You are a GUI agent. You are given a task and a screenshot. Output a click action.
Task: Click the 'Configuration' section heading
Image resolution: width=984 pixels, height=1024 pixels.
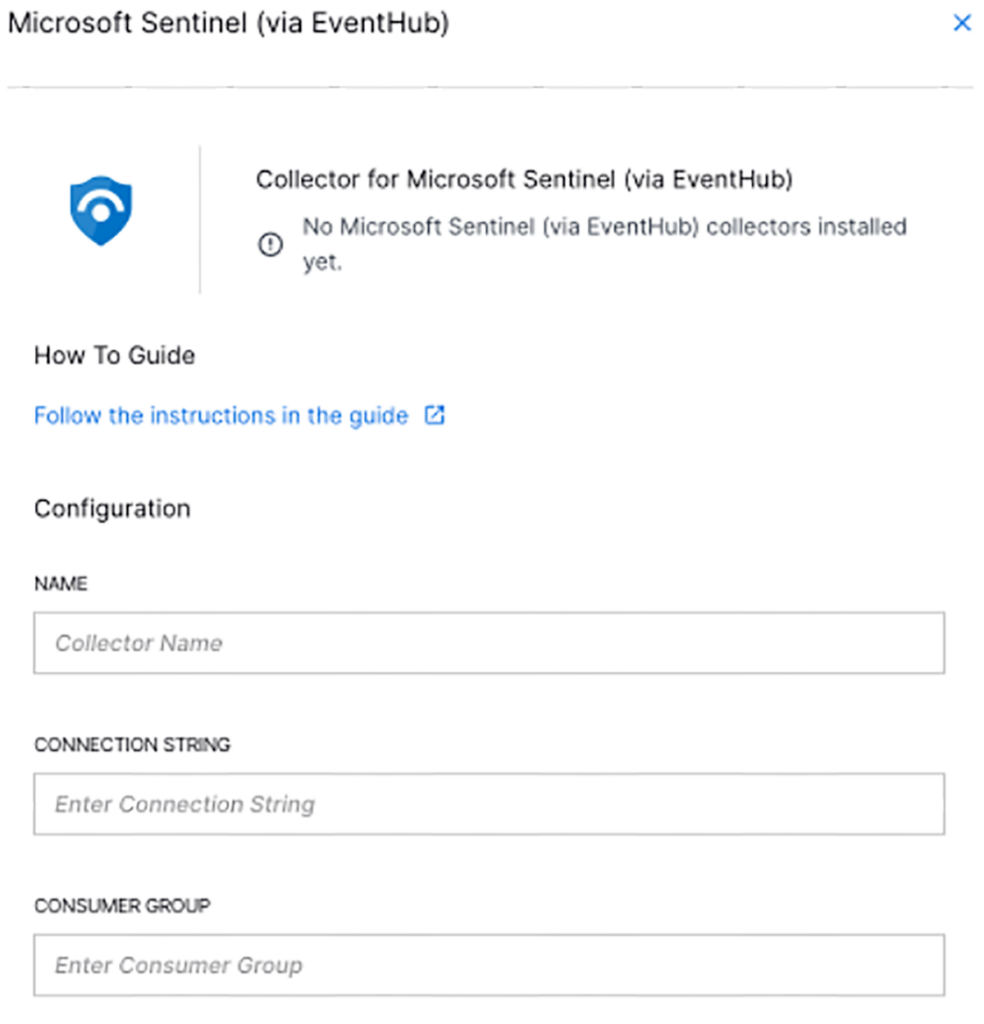112,509
